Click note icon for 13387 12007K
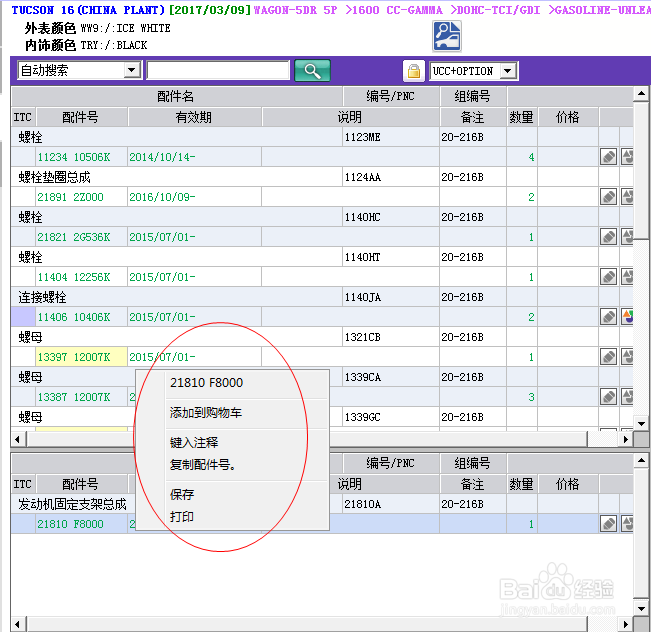 [x=608, y=397]
